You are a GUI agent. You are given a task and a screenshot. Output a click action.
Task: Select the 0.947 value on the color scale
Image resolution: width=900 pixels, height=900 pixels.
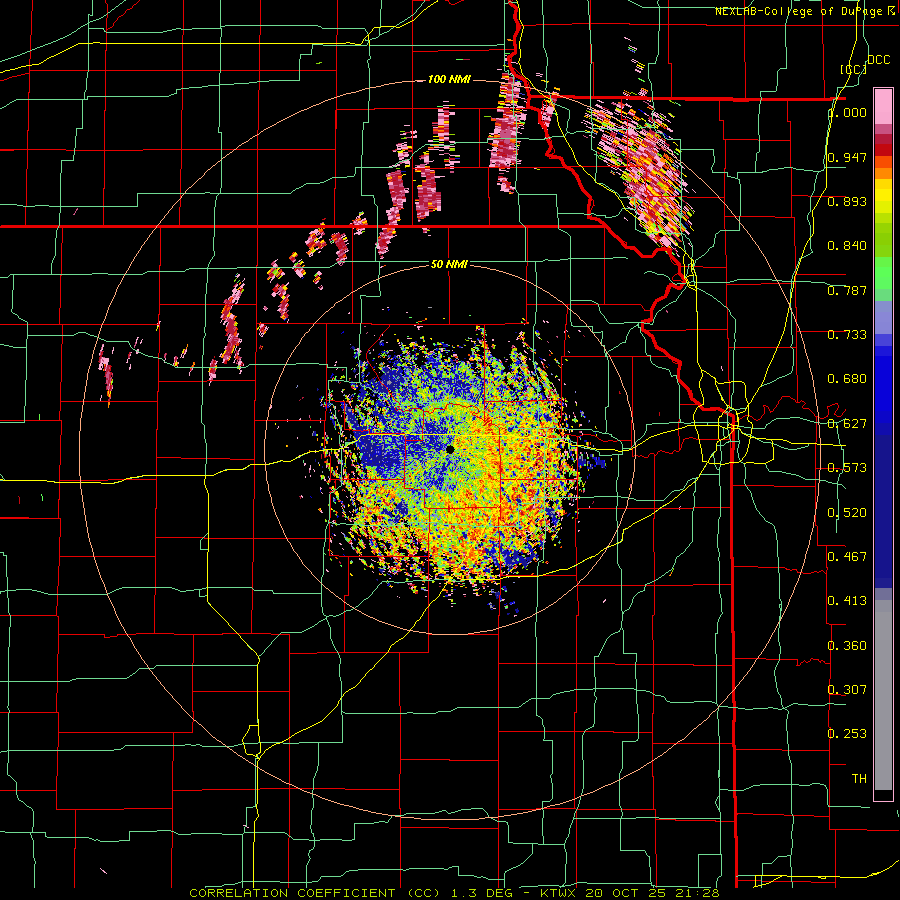tap(847, 157)
